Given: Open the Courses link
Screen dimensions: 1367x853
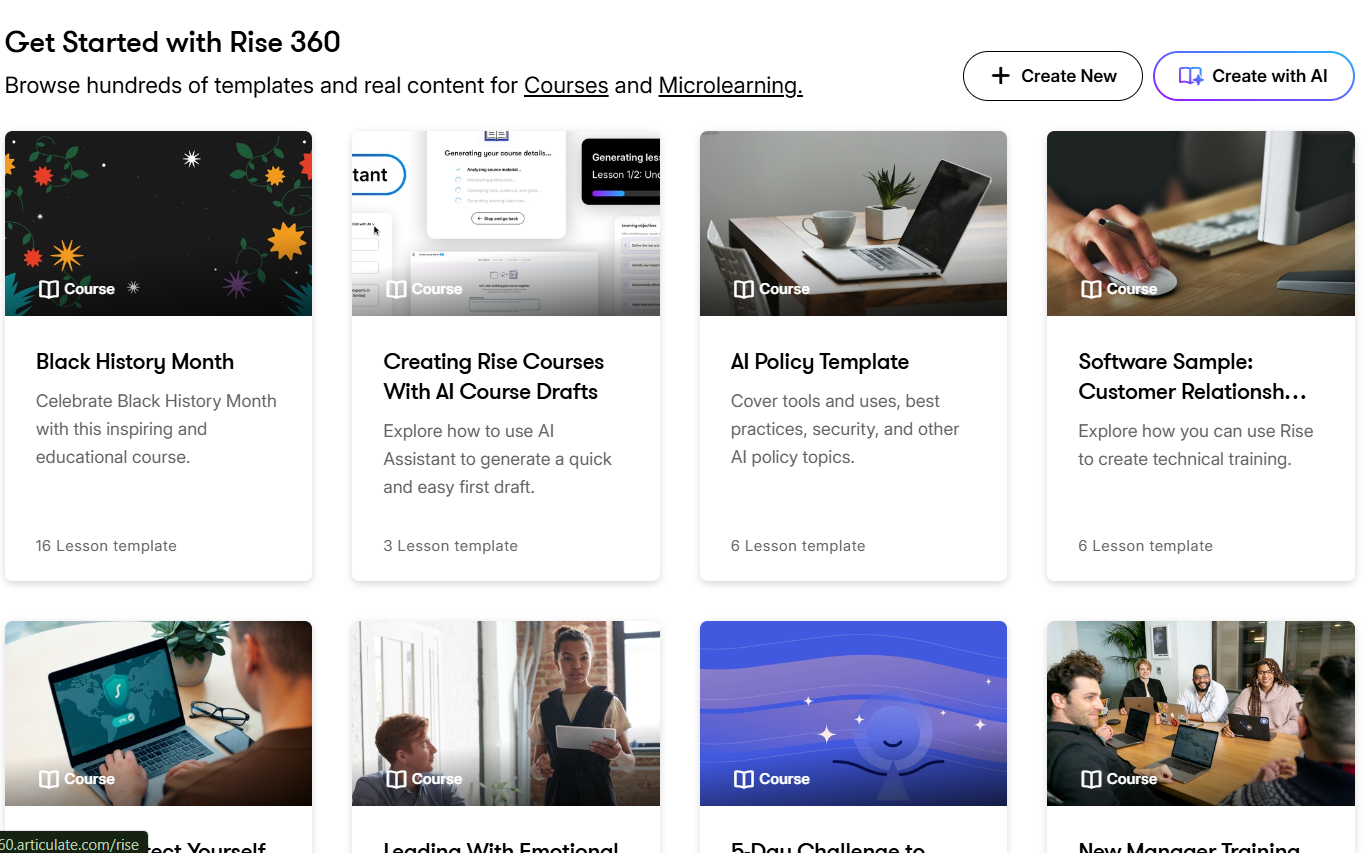Looking at the screenshot, I should click(x=566, y=85).
